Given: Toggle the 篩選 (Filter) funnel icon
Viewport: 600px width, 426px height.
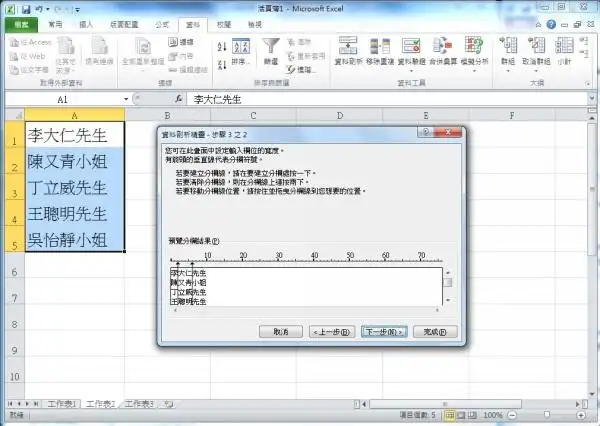Looking at the screenshot, I should (x=271, y=52).
